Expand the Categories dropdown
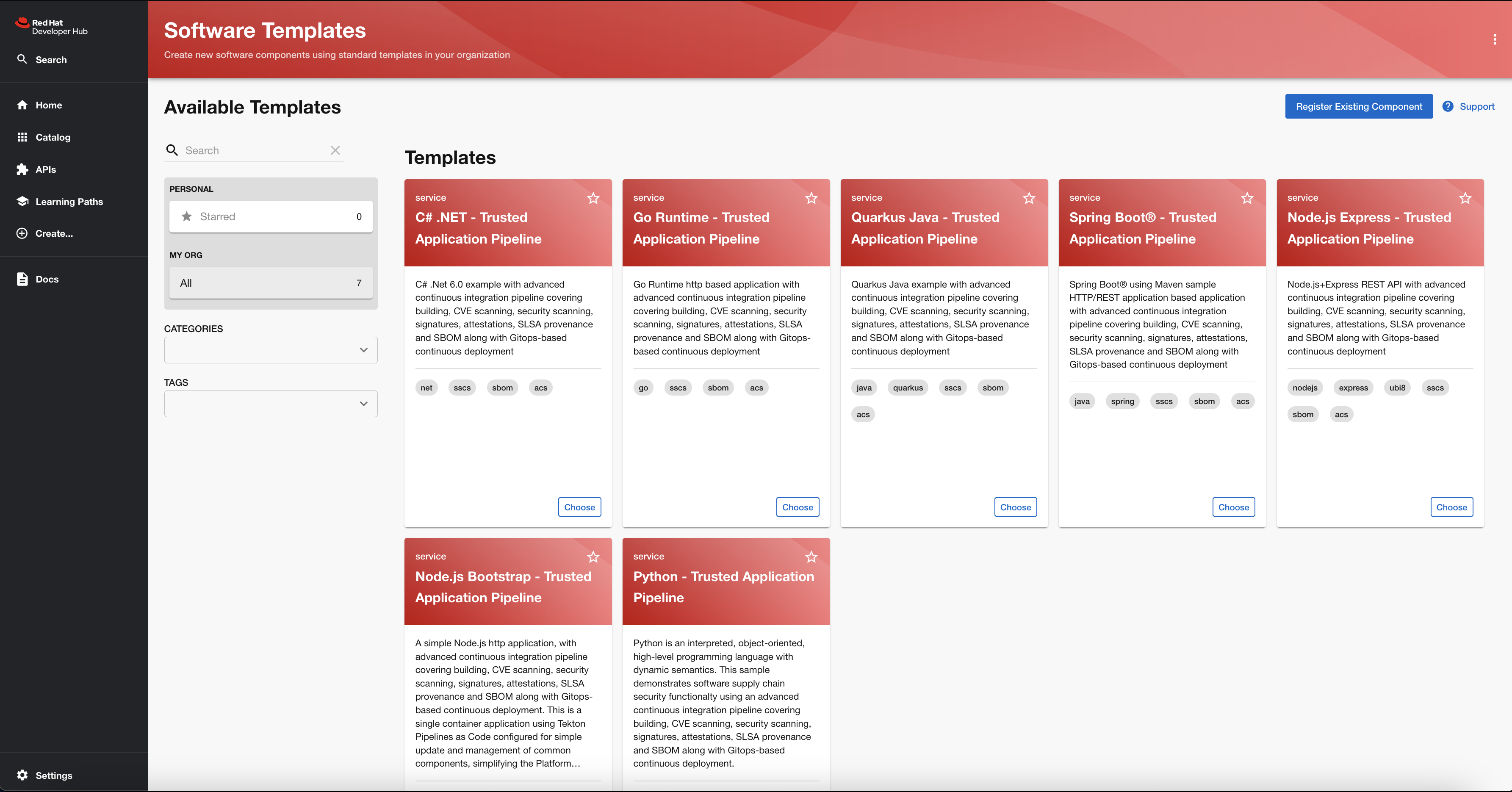The height and width of the screenshot is (792, 1512). [271, 350]
